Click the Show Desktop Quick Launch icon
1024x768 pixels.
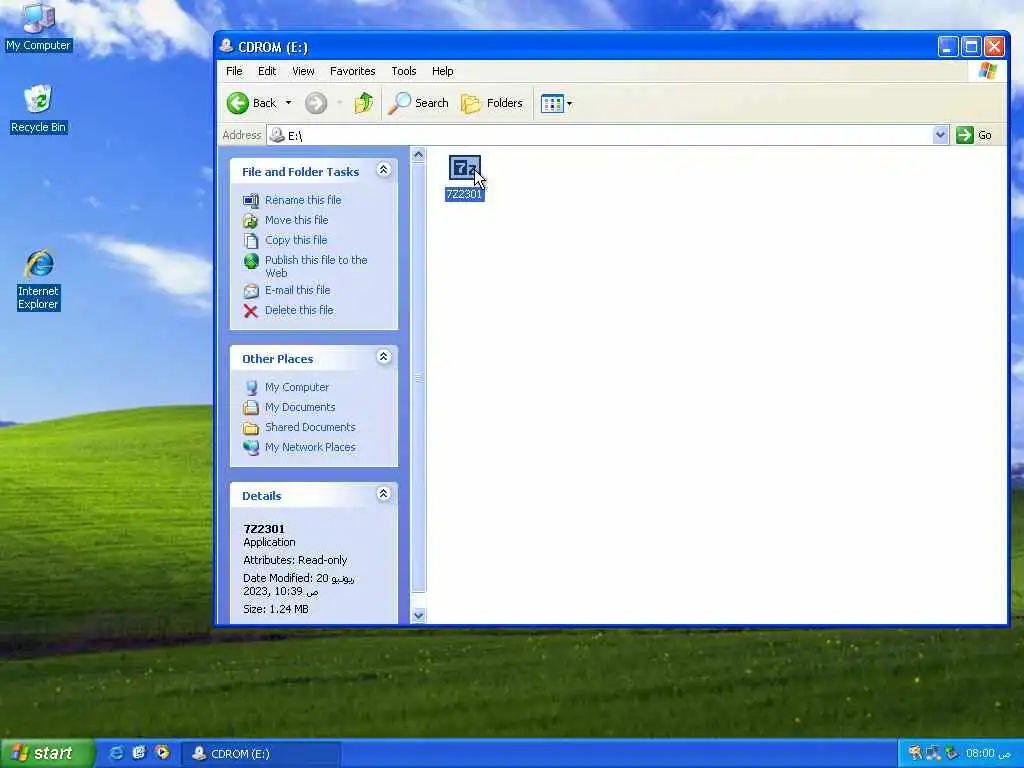coord(138,753)
